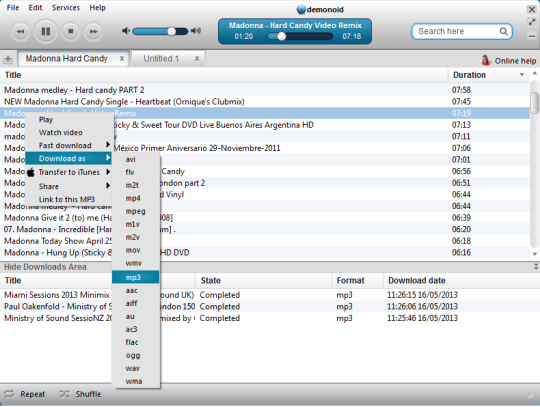Add a new playlist tab with plus
The image size is (540, 407).
click(x=8, y=59)
